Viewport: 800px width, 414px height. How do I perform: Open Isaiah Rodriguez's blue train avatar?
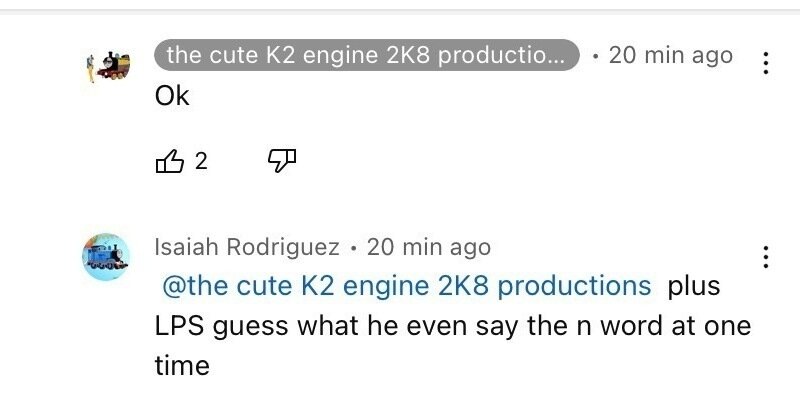click(105, 258)
